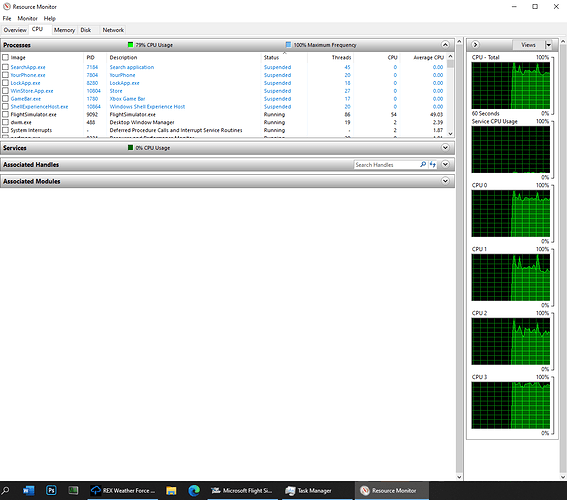The image size is (567, 500).
Task: Tick the checkbox for SearchApp.exe
Action: 5,67
